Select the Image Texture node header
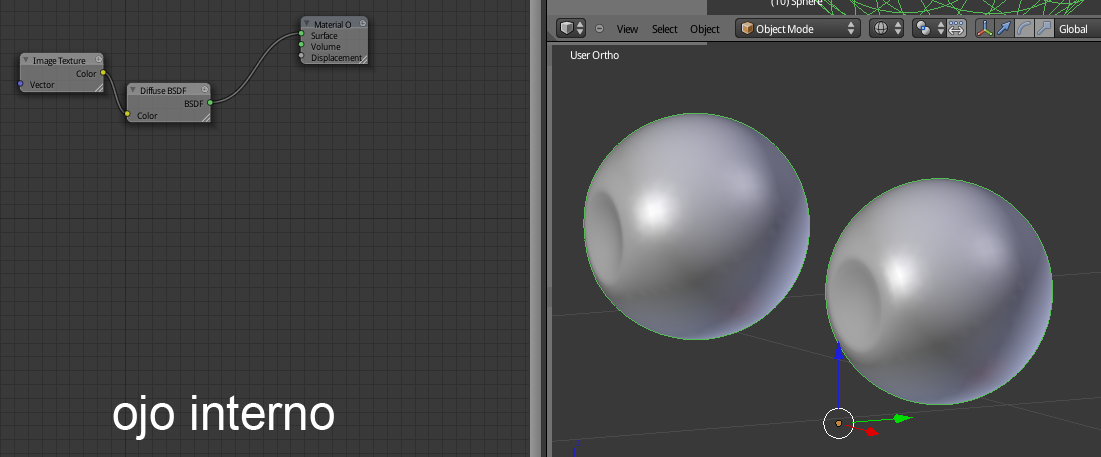Viewport: 1101px width, 457px height. 62,60
